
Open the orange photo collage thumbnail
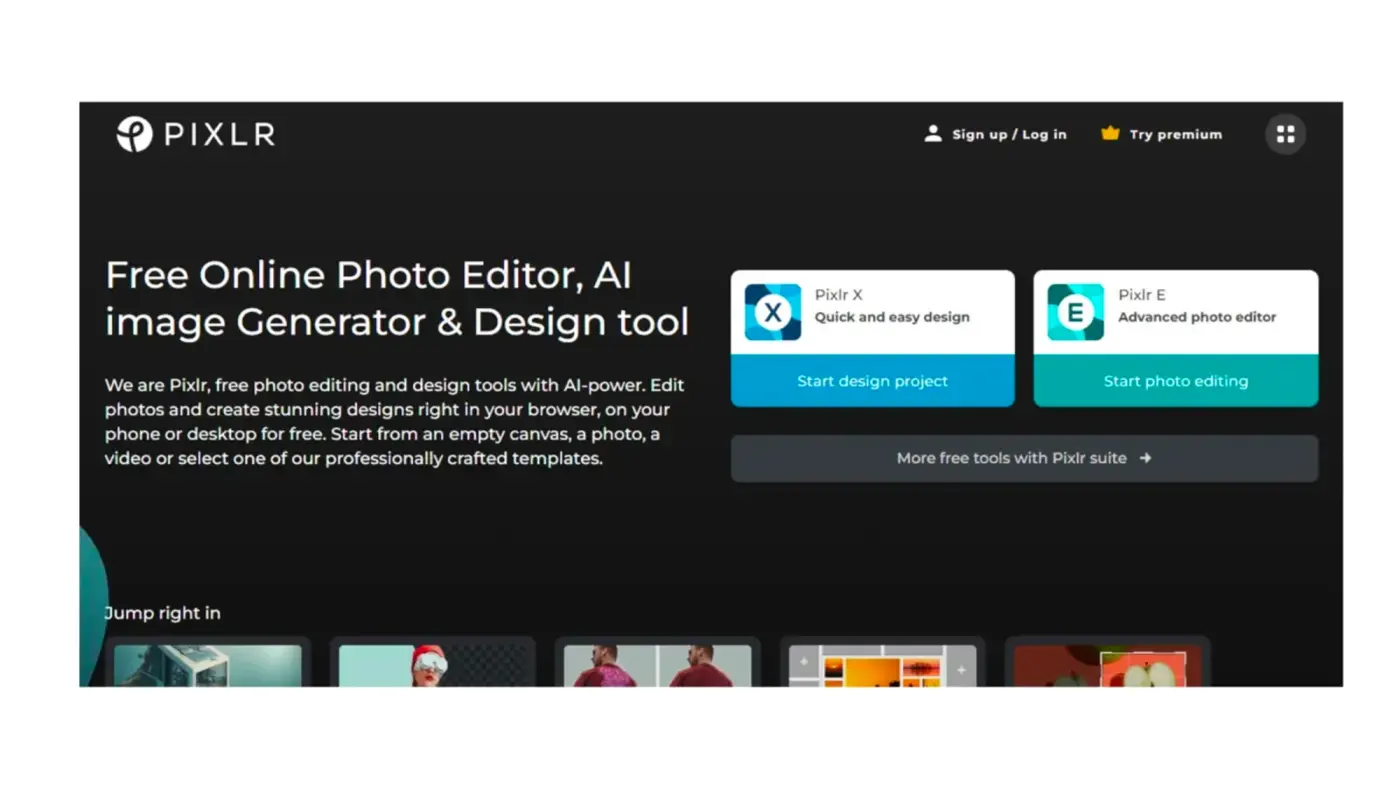pyautogui.click(x=882, y=664)
